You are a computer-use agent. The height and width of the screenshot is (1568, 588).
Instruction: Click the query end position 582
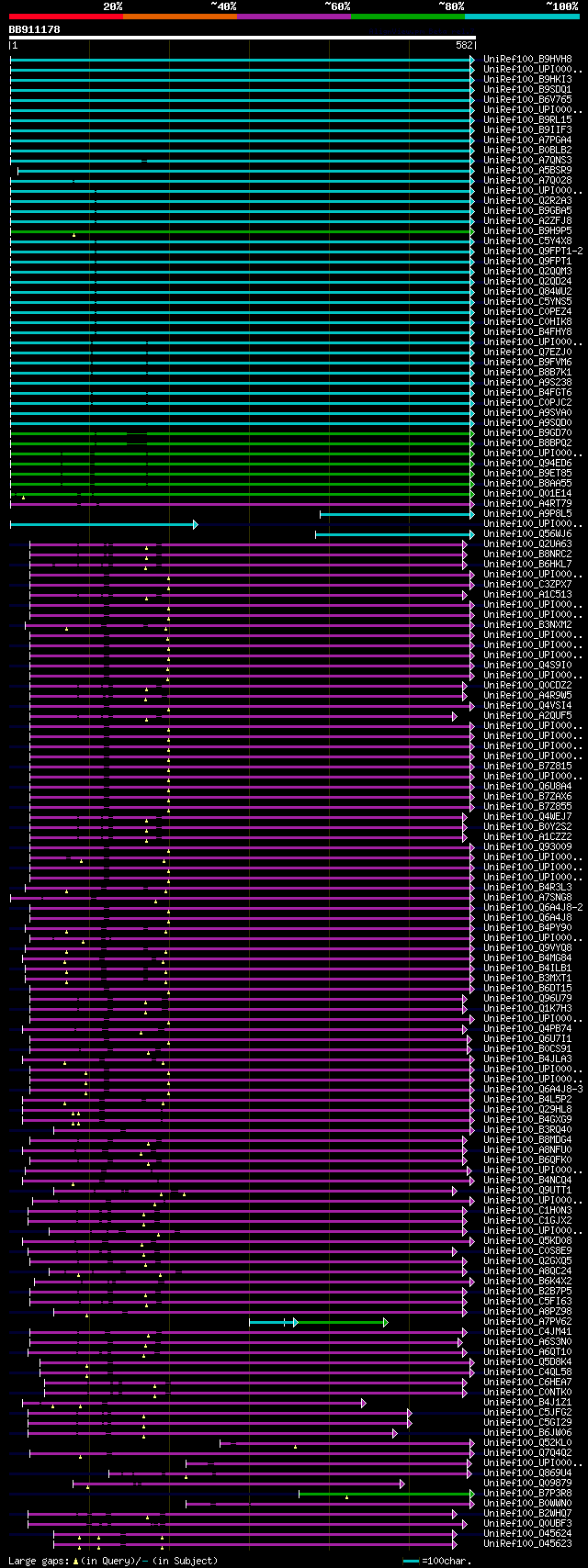point(464,45)
